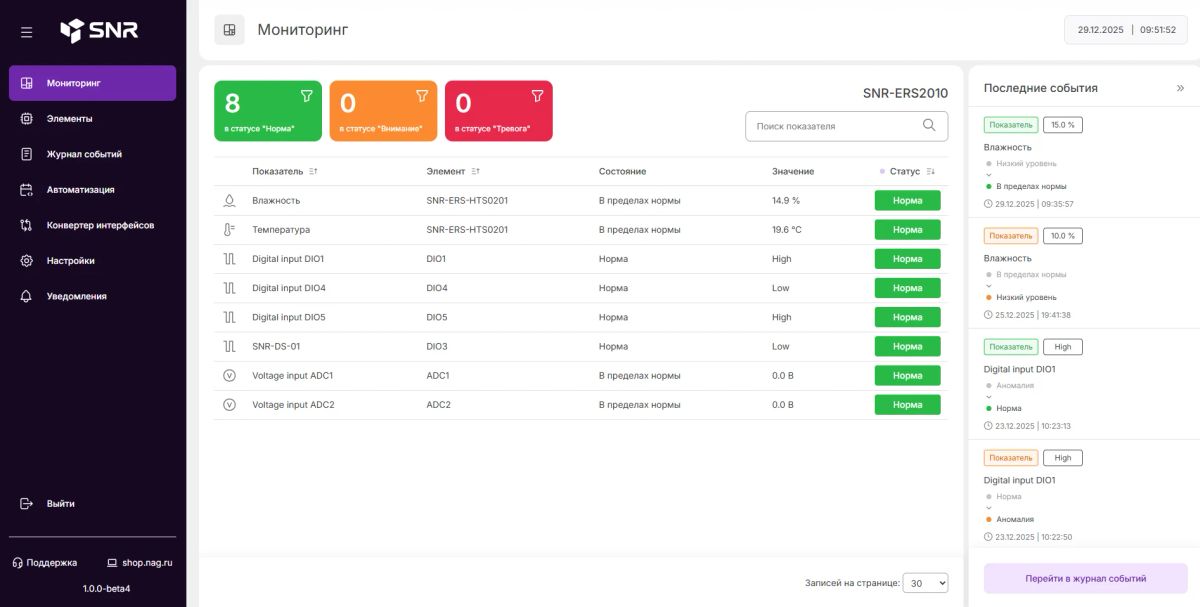The width and height of the screenshot is (1200, 607).
Task: Filter by "Внимание" status funnel icon
Action: point(422,96)
